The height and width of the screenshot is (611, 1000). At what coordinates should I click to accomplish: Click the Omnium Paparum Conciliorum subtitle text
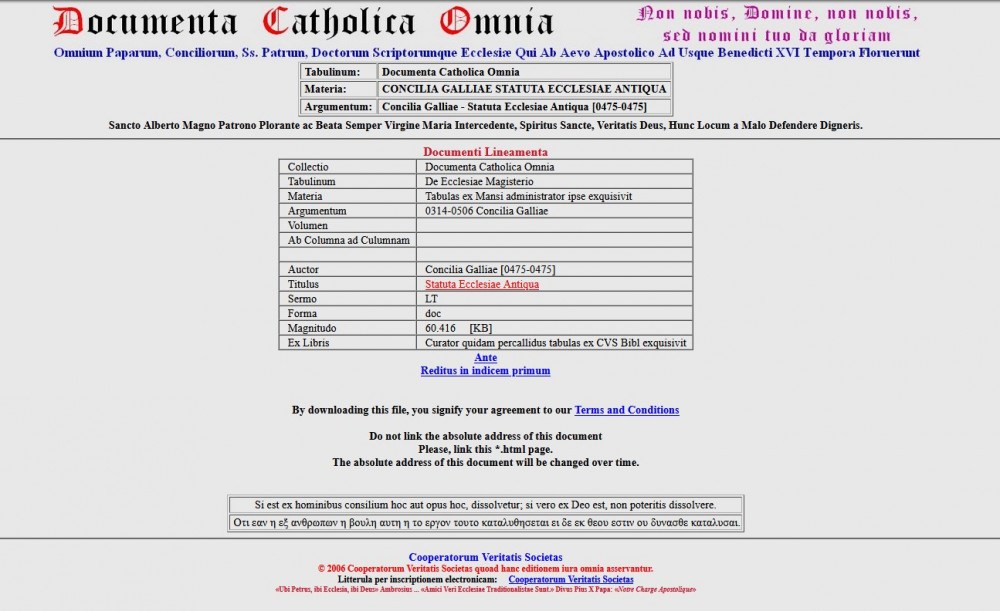tap(487, 53)
